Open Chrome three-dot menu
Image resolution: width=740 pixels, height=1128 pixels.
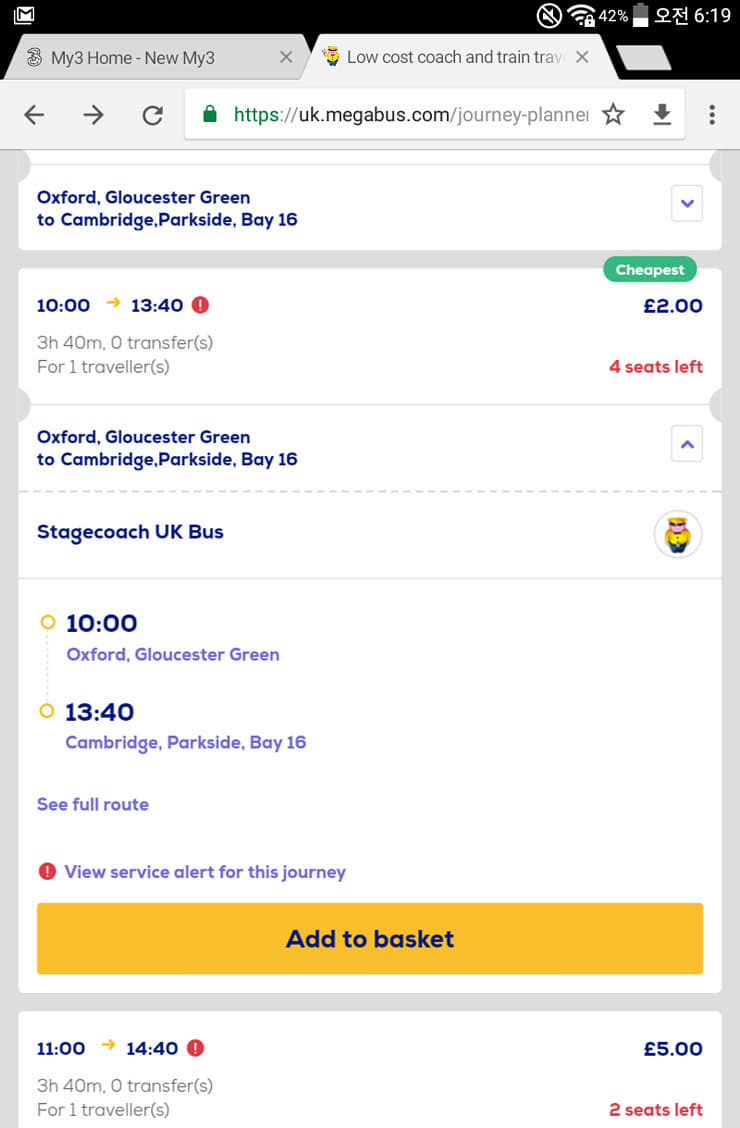point(712,115)
